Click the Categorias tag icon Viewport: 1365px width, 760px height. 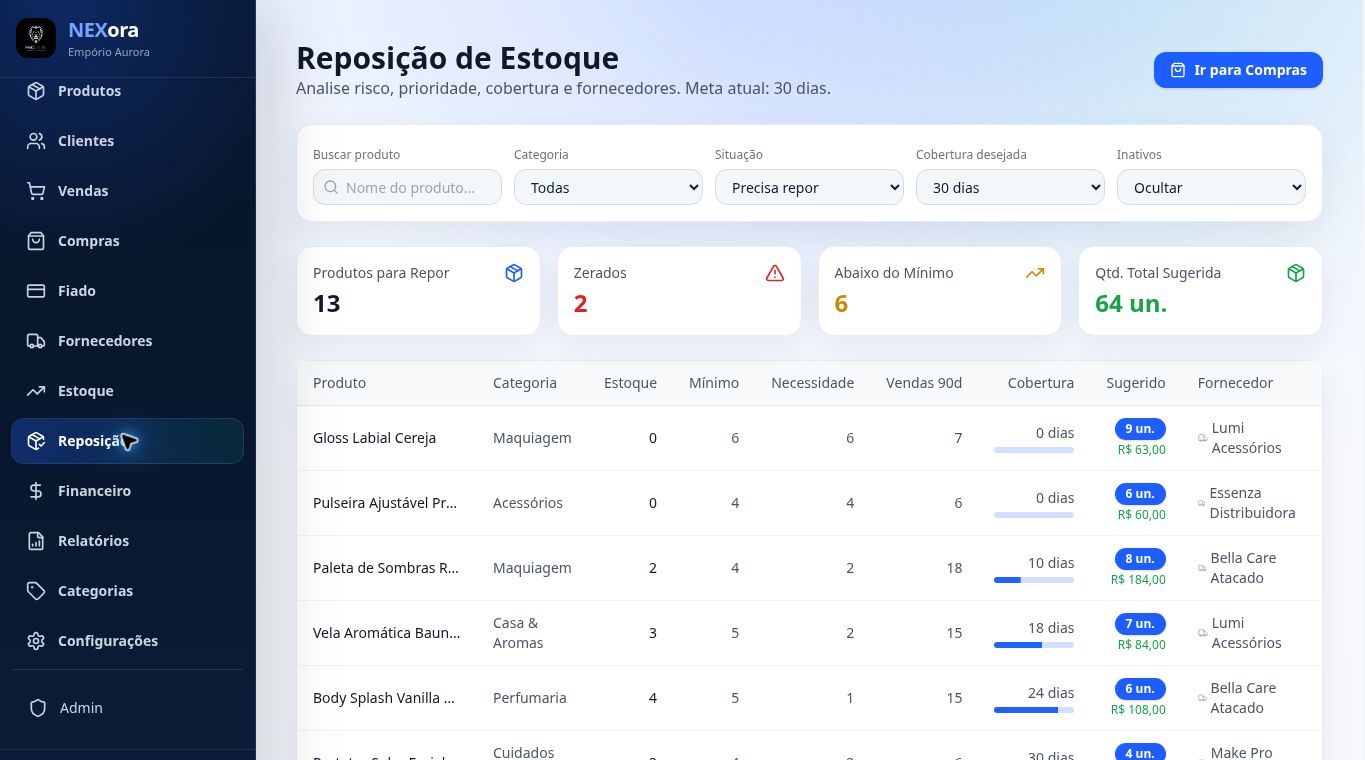(36, 591)
